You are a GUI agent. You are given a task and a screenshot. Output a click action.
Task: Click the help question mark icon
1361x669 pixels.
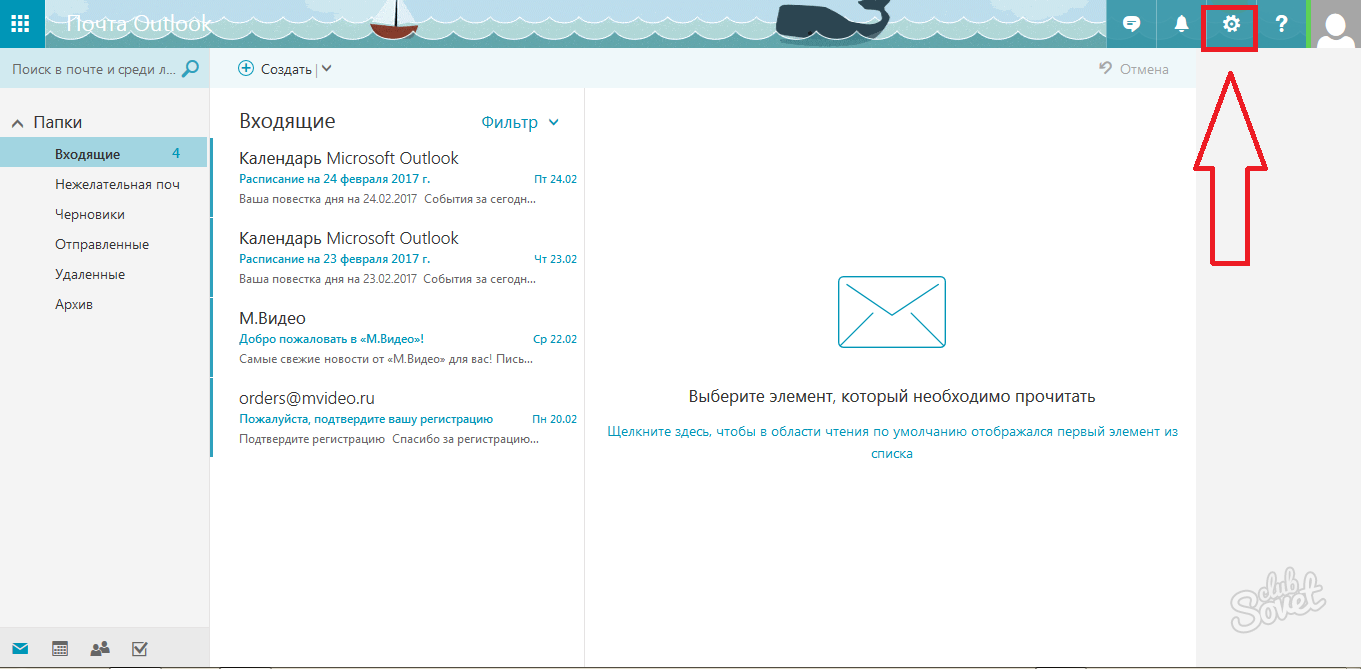pyautogui.click(x=1281, y=24)
